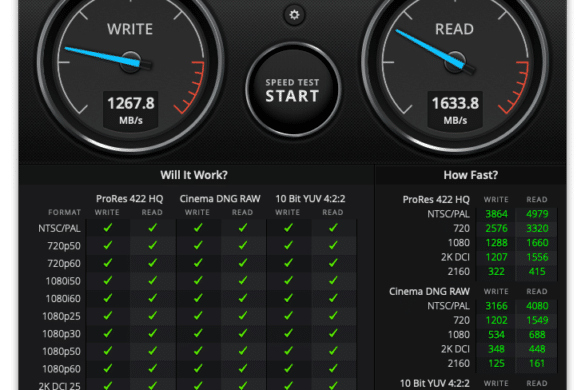
Task: Click 720p60 10 Bit YUV write checkmark
Action: [288, 263]
